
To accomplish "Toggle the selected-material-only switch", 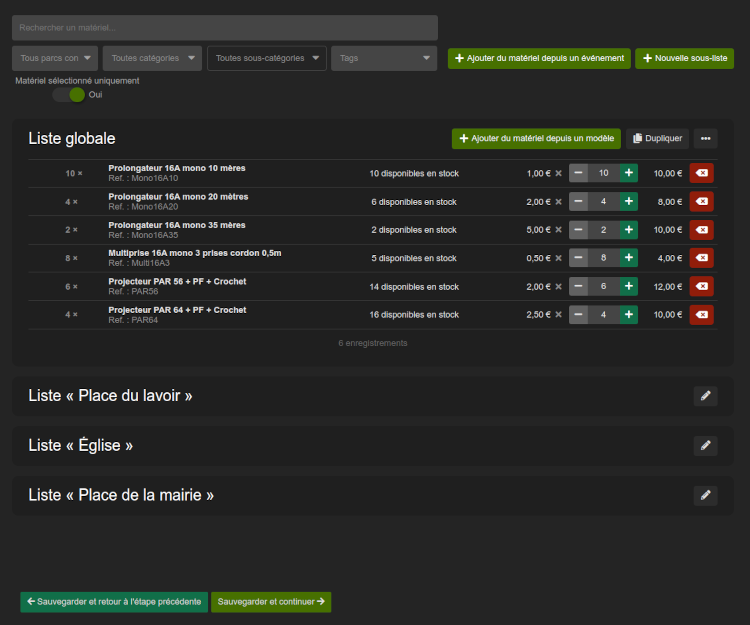I will click(69, 95).
